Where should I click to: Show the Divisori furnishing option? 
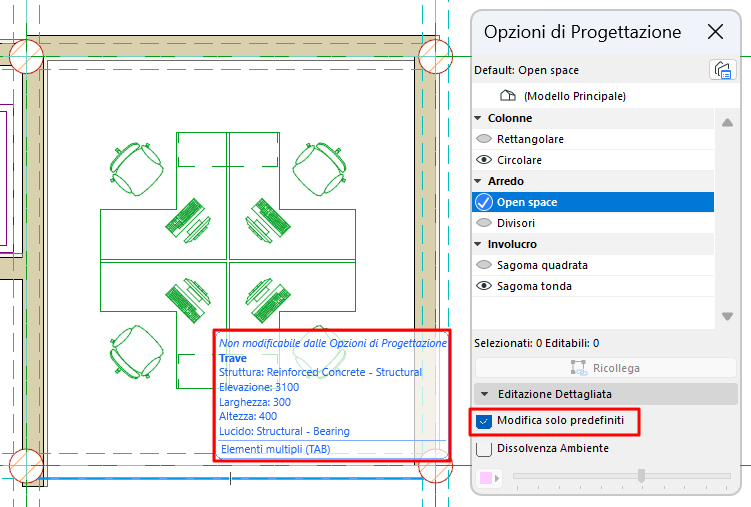coord(484,223)
